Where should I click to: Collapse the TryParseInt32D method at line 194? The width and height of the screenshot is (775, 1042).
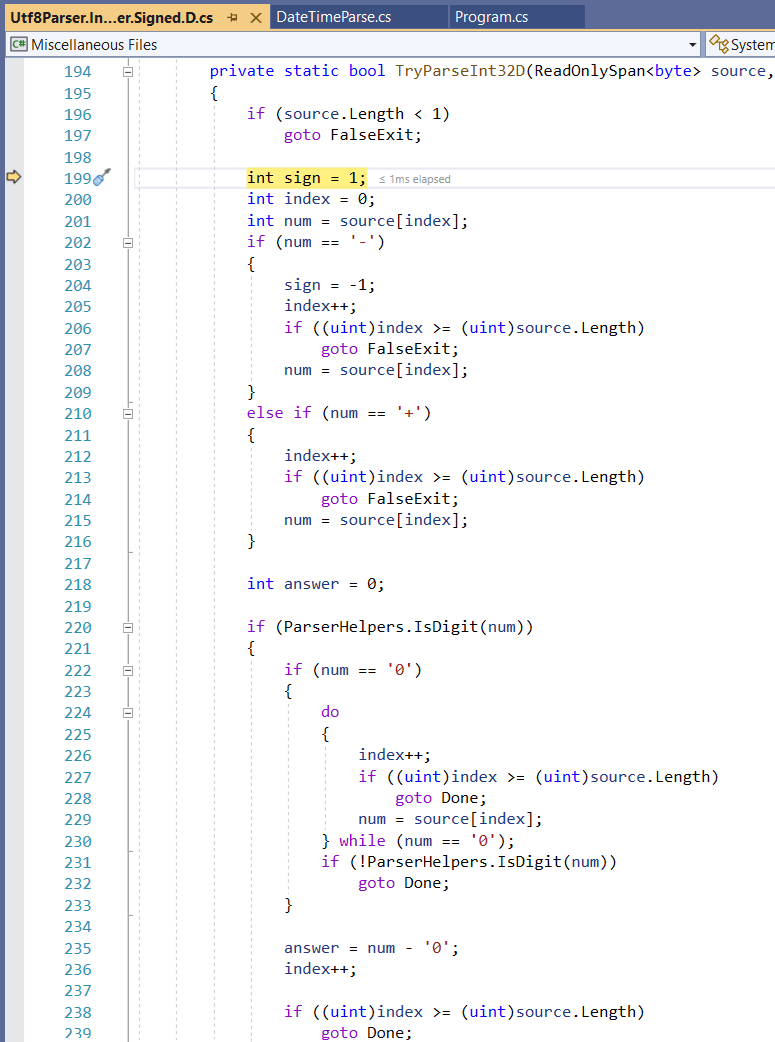[128, 72]
